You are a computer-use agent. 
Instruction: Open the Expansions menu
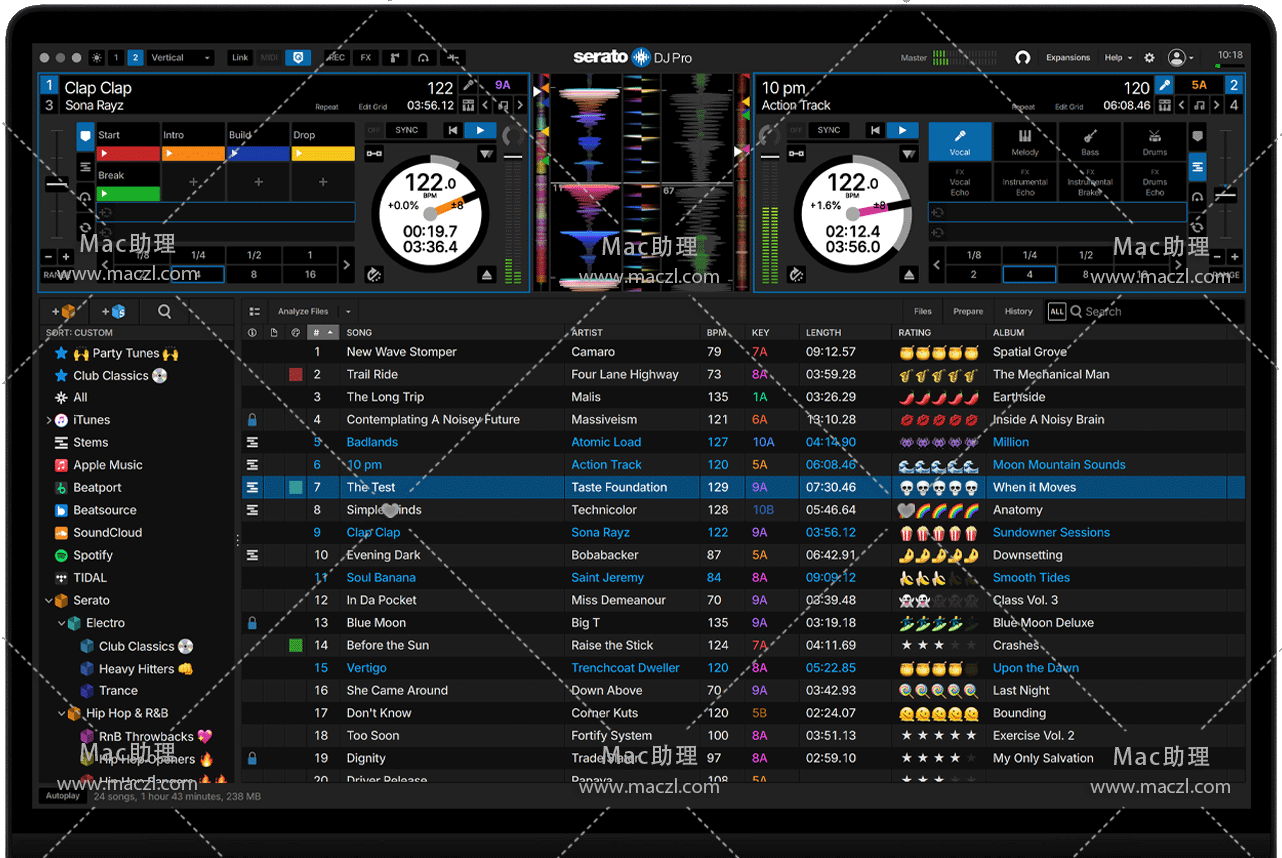coord(1068,58)
